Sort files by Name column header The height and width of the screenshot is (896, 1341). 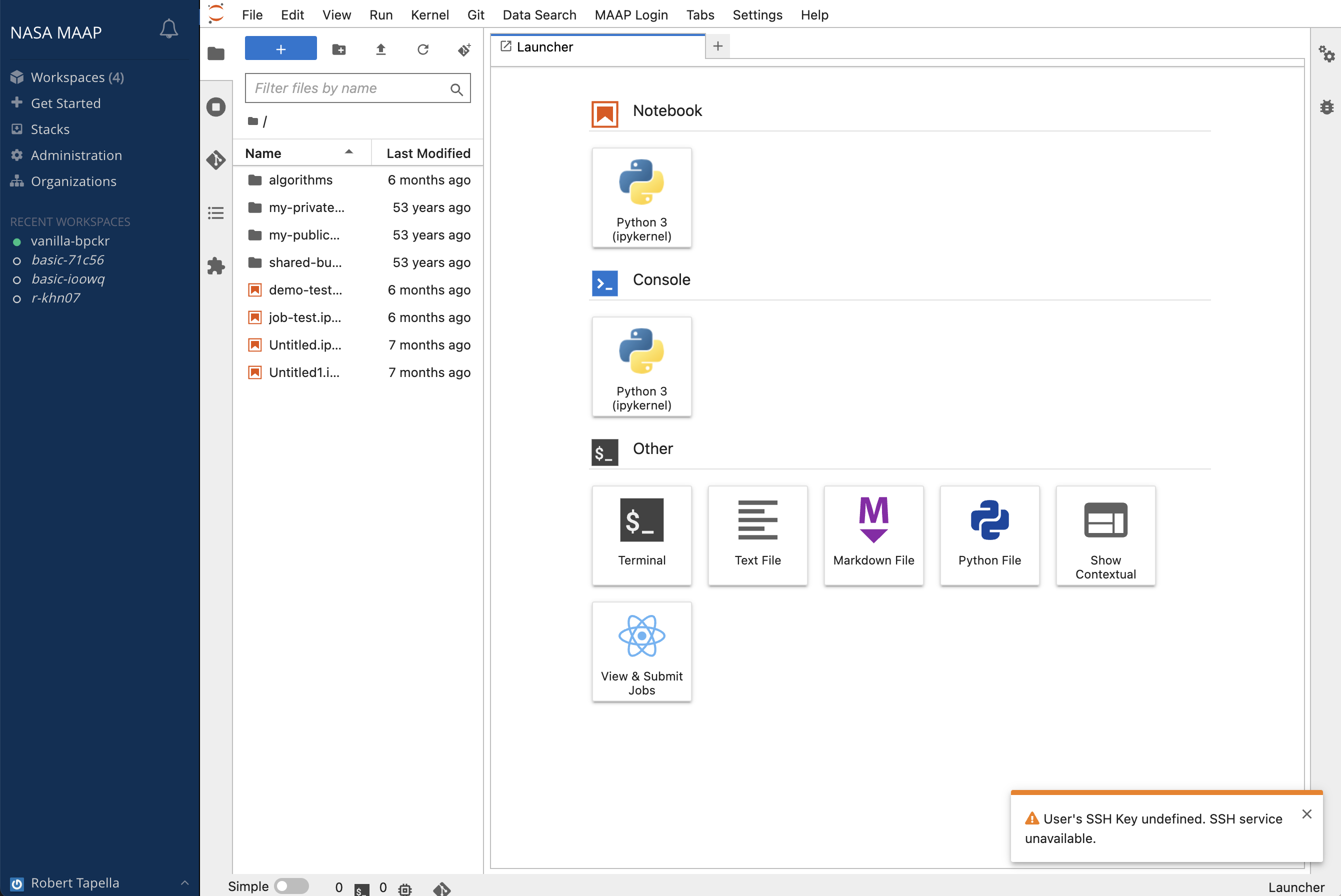pos(301,153)
